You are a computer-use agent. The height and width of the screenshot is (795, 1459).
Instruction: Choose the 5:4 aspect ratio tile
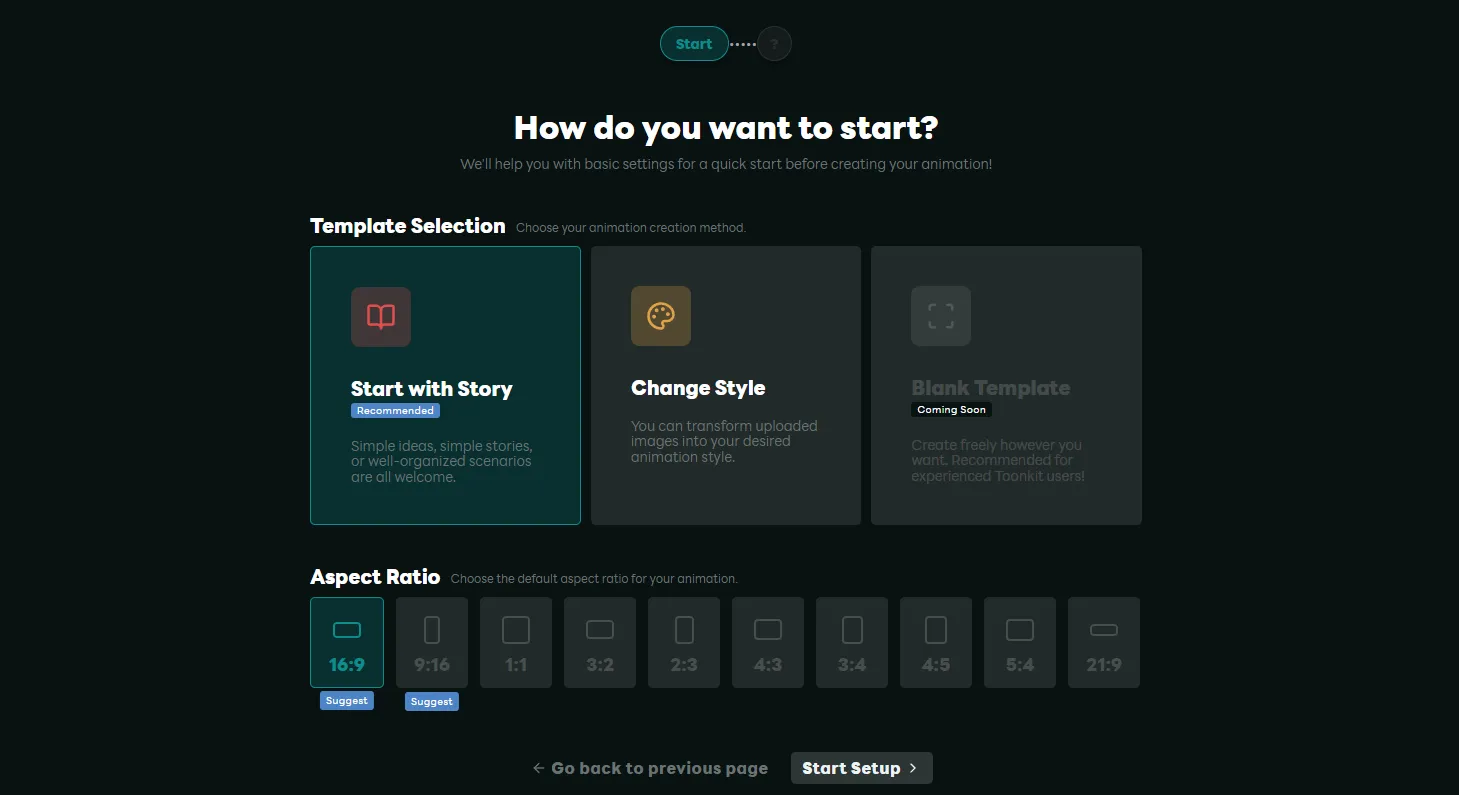[x=1020, y=642]
